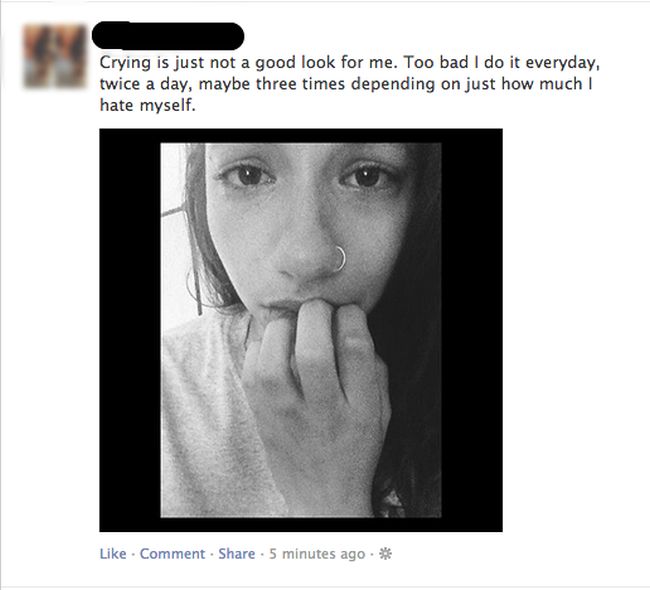Click the word 'Crying' starting the post

126,63
